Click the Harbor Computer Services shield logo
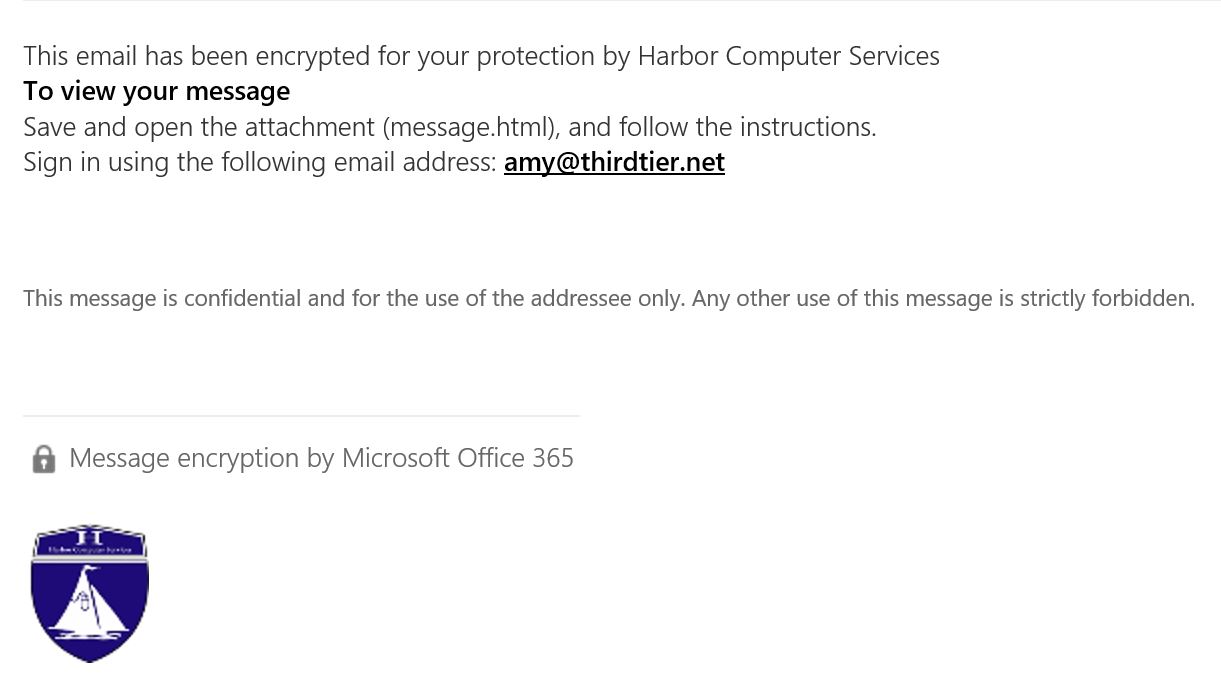 pyautogui.click(x=90, y=593)
